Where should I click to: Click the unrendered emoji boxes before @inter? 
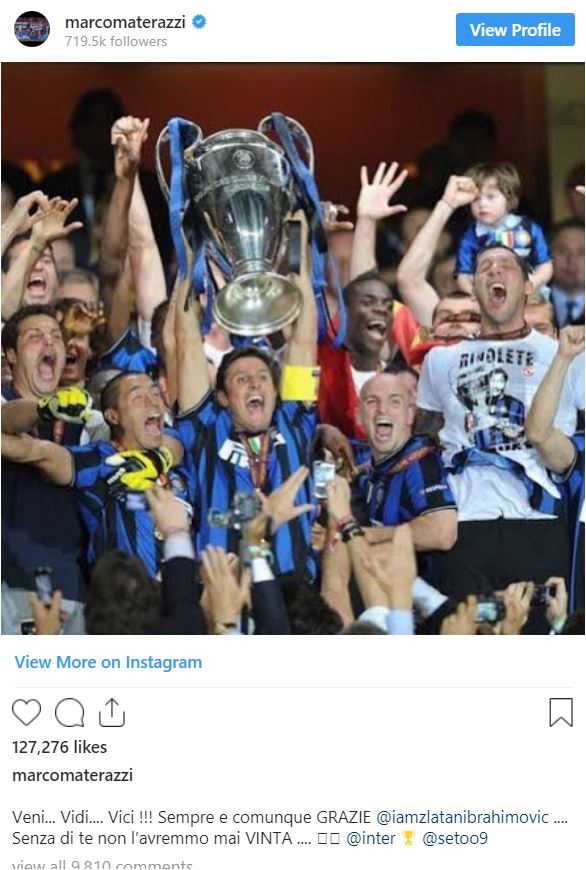click(328, 838)
